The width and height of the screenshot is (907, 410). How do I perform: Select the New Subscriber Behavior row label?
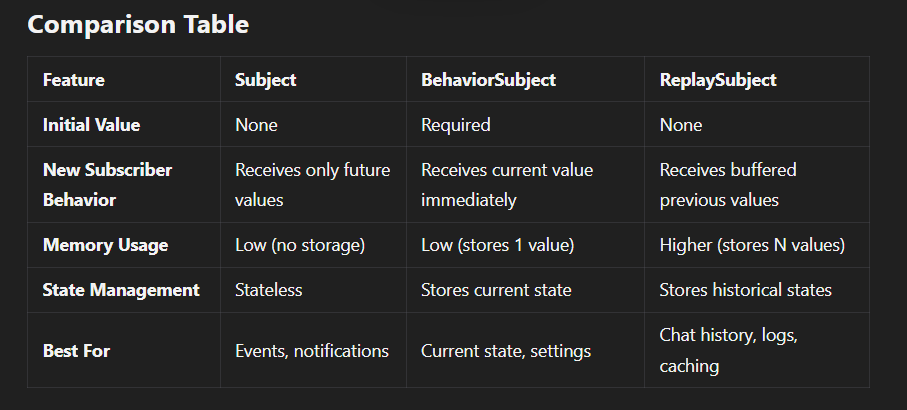[x=107, y=185]
